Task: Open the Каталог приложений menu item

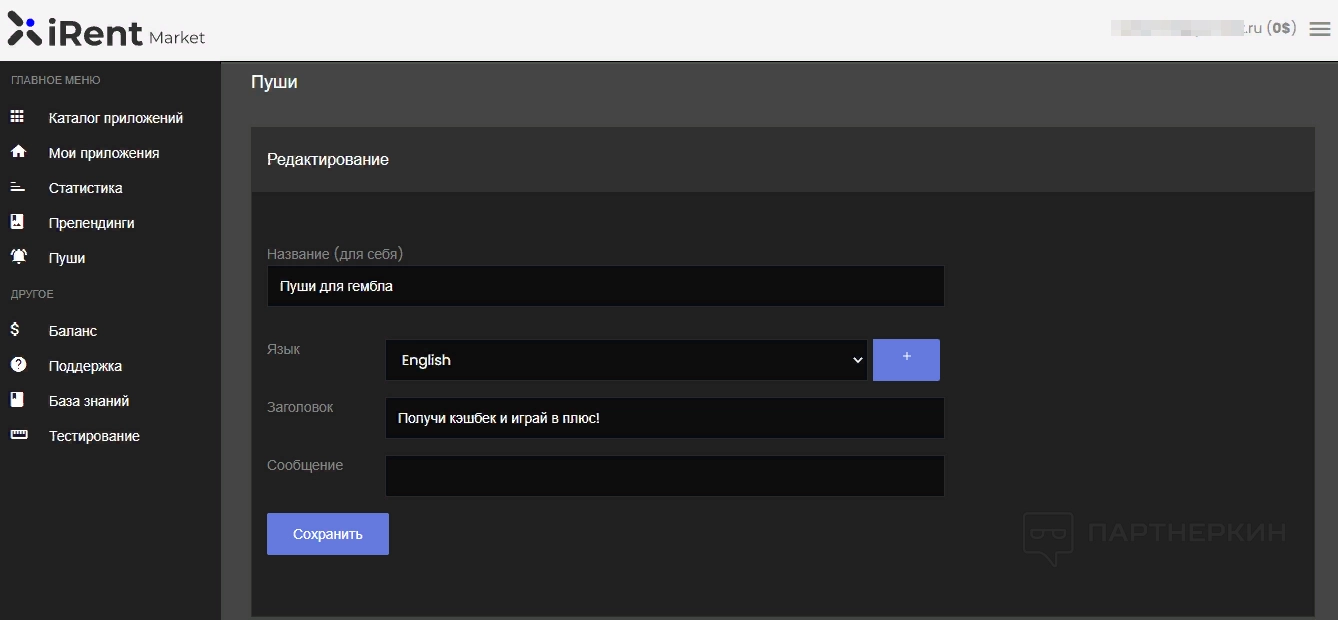Action: [x=115, y=118]
